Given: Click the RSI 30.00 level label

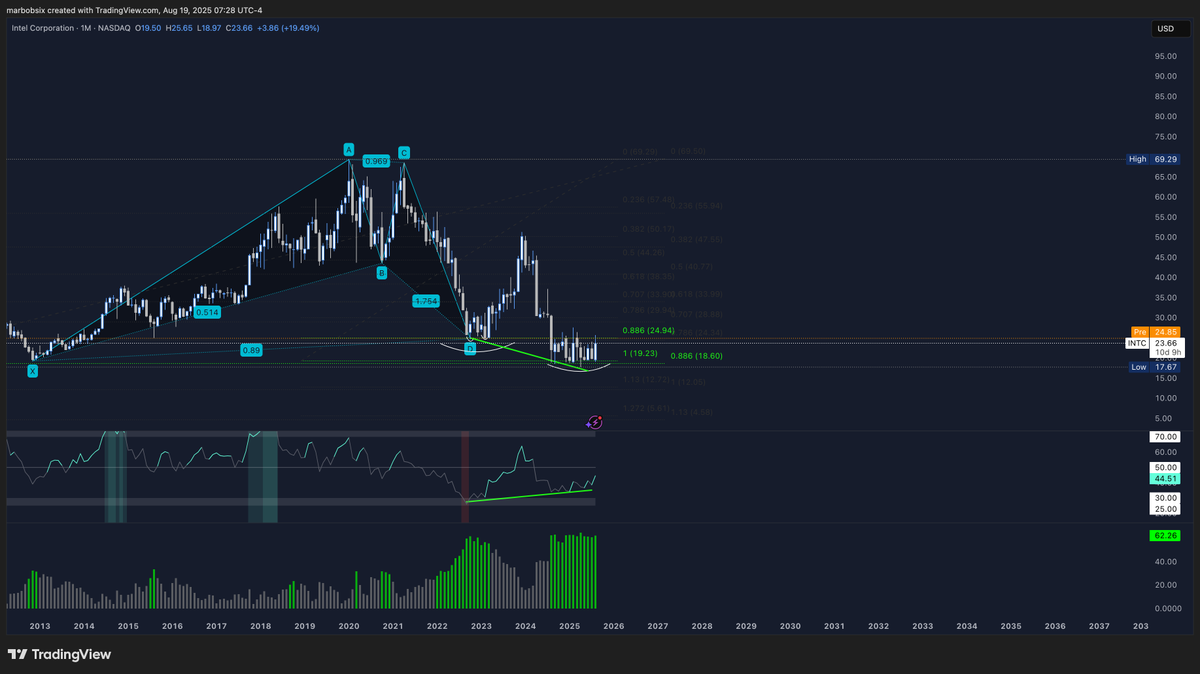Looking at the screenshot, I should point(1166,498).
